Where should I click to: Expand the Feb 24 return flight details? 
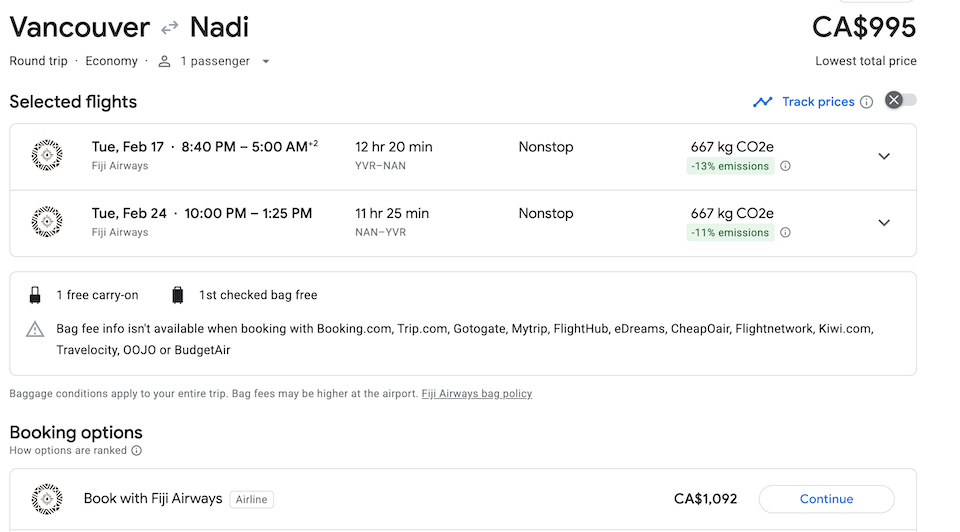point(884,223)
